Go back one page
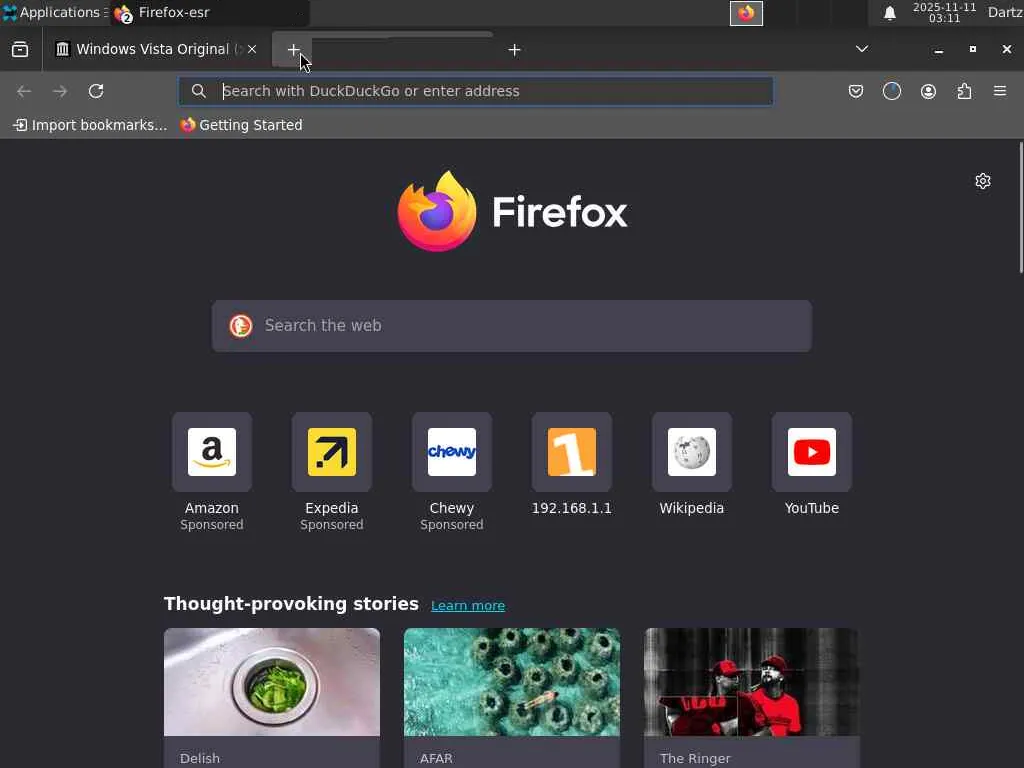Image resolution: width=1024 pixels, height=768 pixels. pos(24,91)
